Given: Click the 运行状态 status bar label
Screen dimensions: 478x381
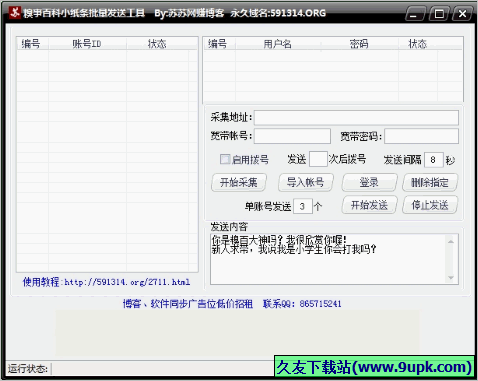Looking at the screenshot, I should (x=28, y=369).
